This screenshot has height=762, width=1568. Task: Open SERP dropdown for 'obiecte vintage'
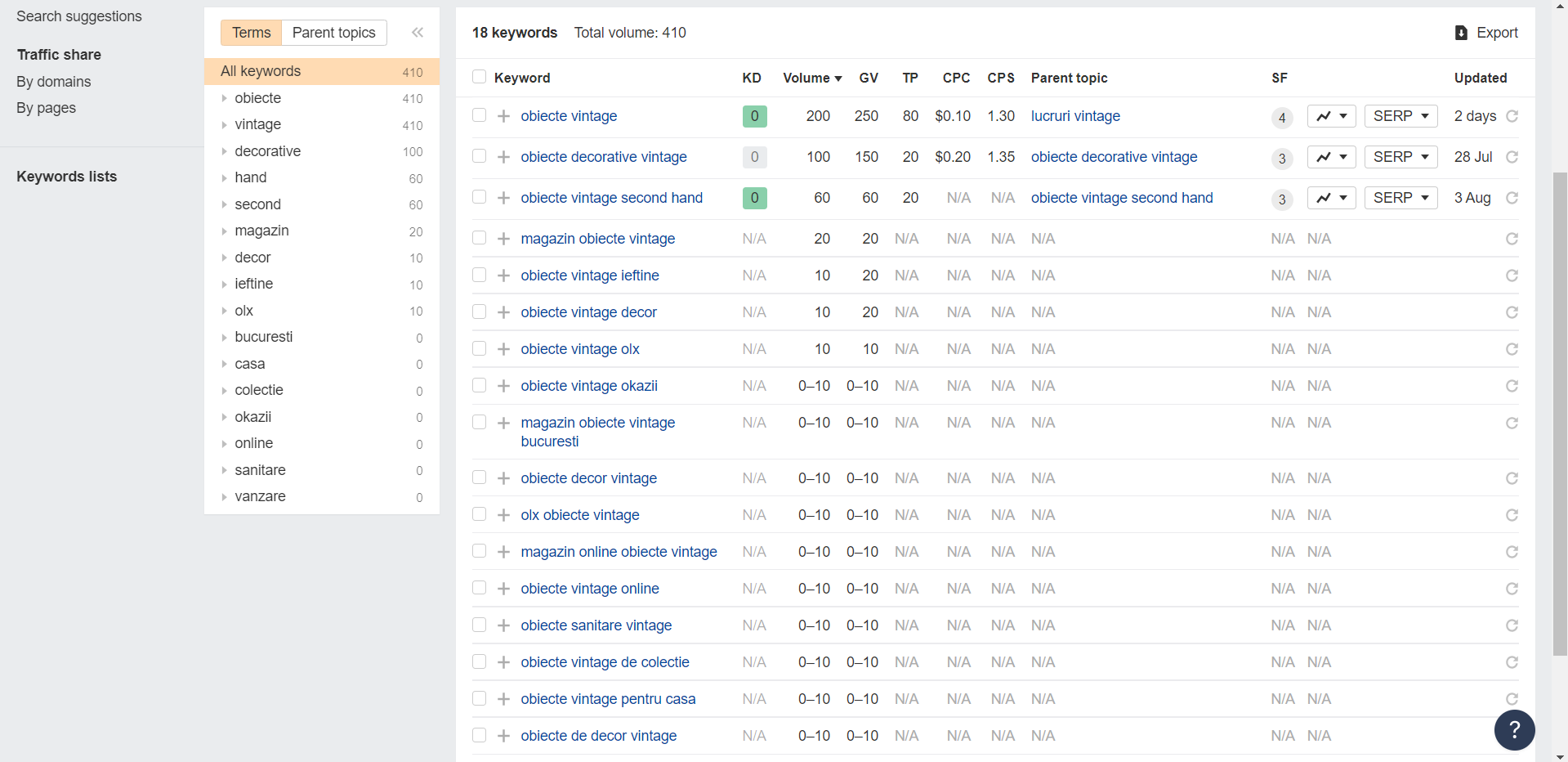1400,116
